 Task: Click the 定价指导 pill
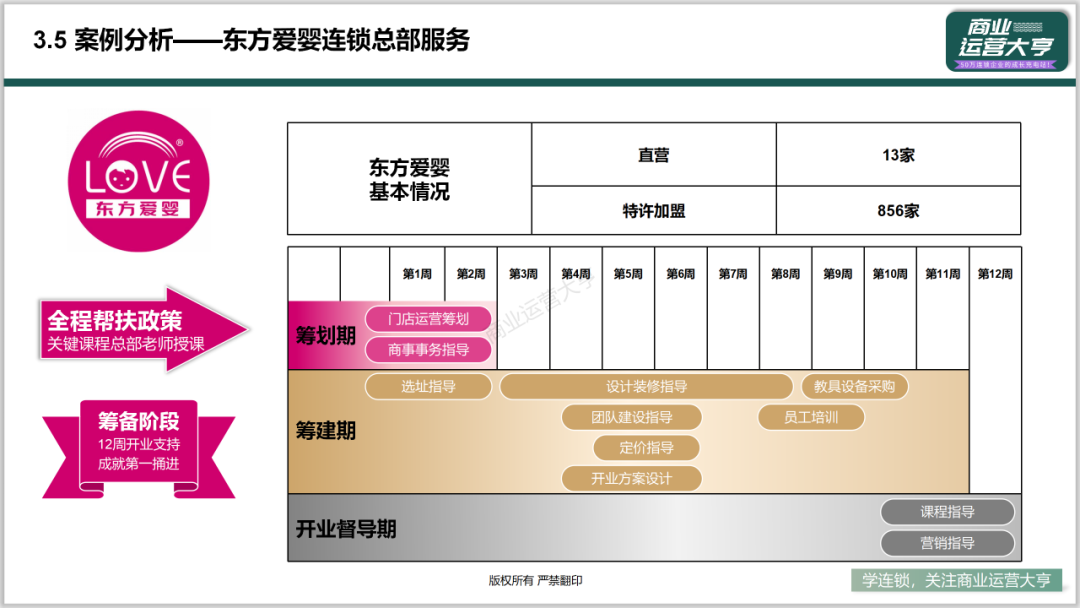pyautogui.click(x=646, y=448)
